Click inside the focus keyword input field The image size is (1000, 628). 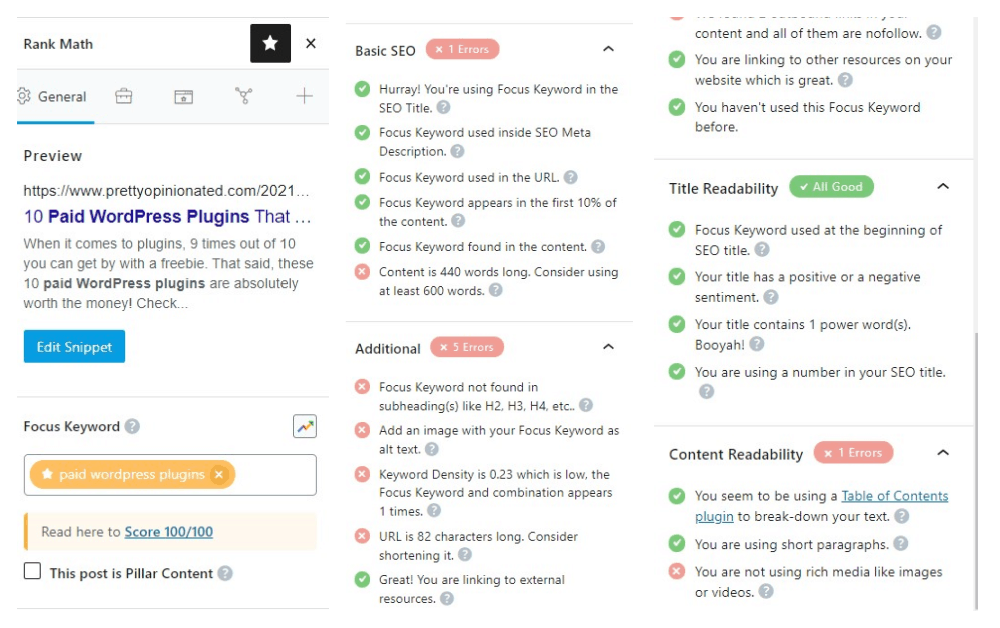274,475
